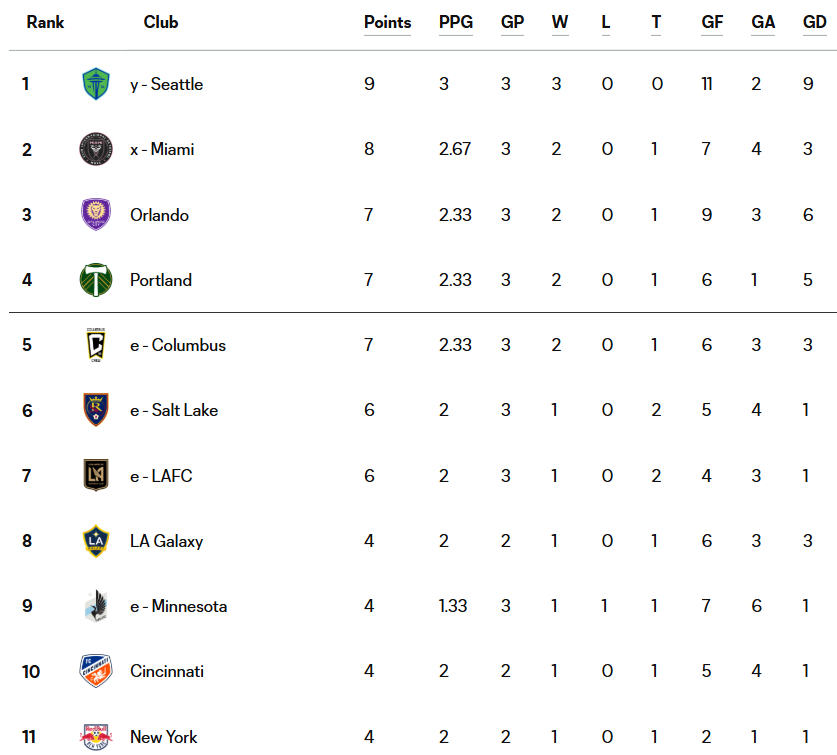Click the Real Salt Lake shield icon
This screenshot has height=755, width=837.
click(x=96, y=410)
